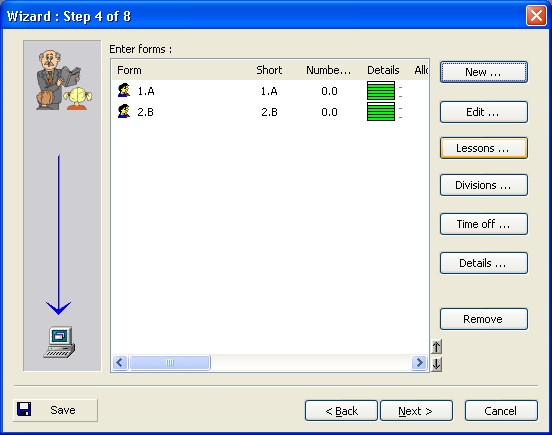The image size is (552, 435).
Task: Click the Short column header
Action: (x=269, y=70)
